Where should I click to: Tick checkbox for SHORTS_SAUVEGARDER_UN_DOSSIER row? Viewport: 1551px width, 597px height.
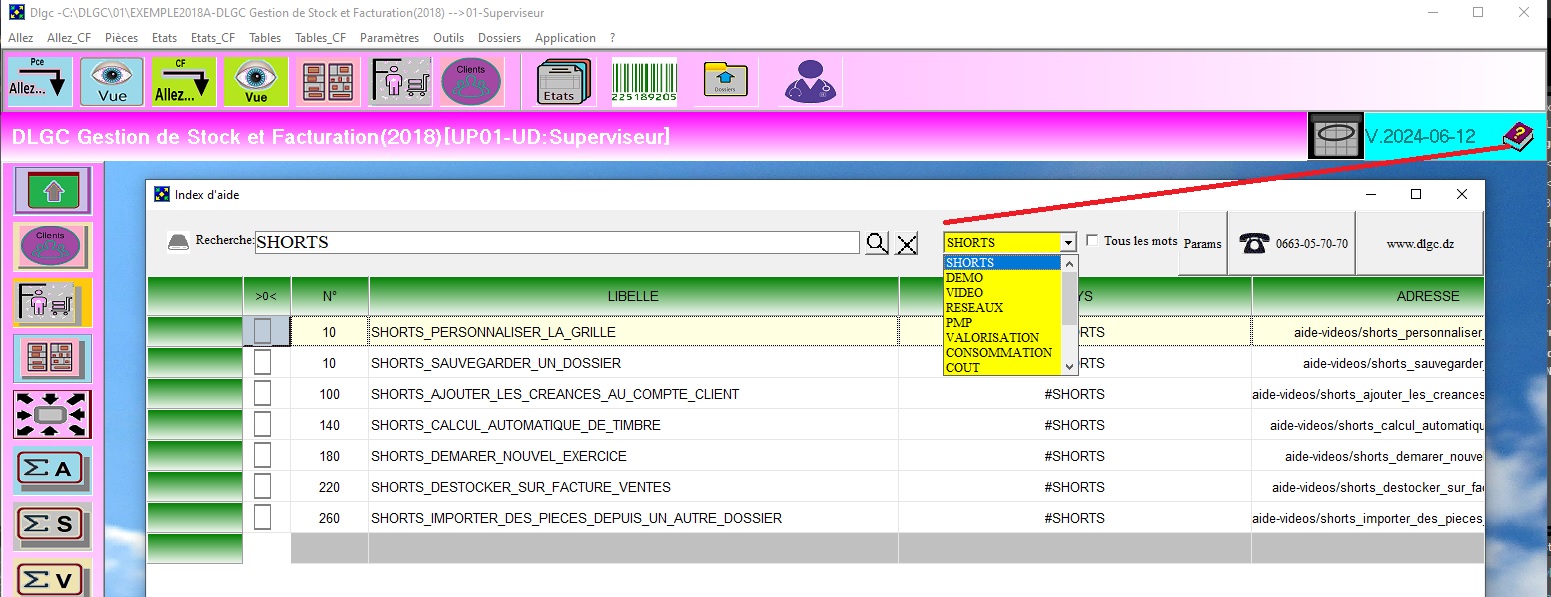[x=262, y=363]
